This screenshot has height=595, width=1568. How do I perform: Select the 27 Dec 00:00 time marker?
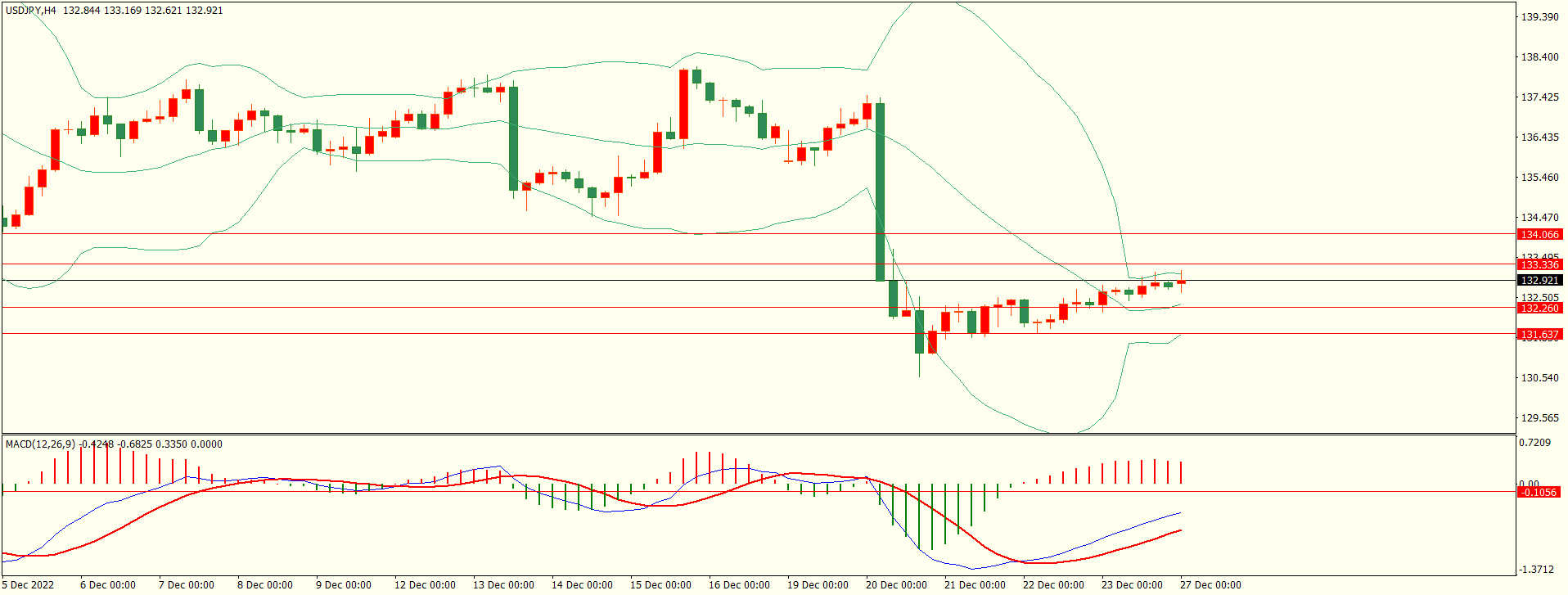pos(1210,585)
